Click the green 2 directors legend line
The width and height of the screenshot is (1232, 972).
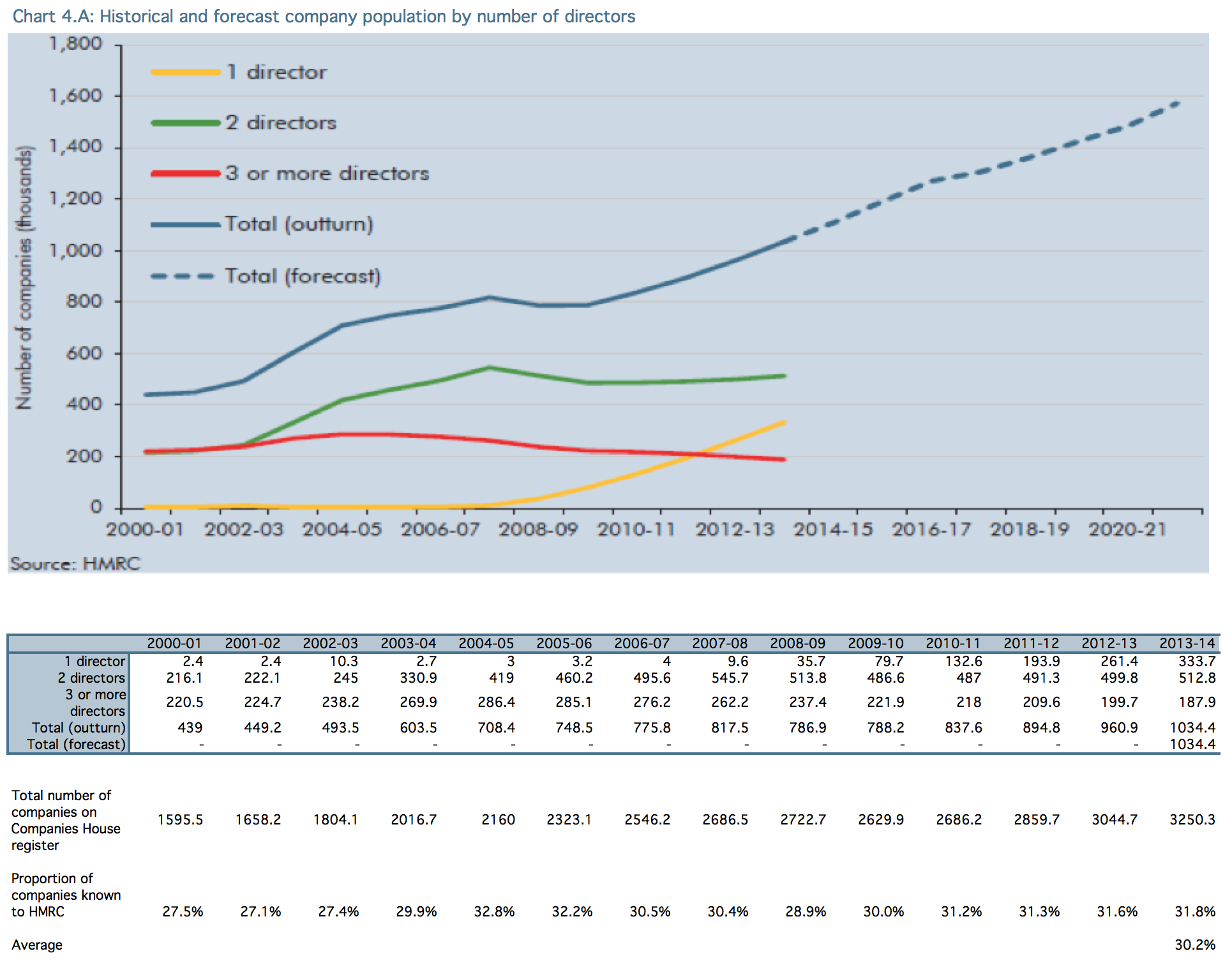[185, 123]
